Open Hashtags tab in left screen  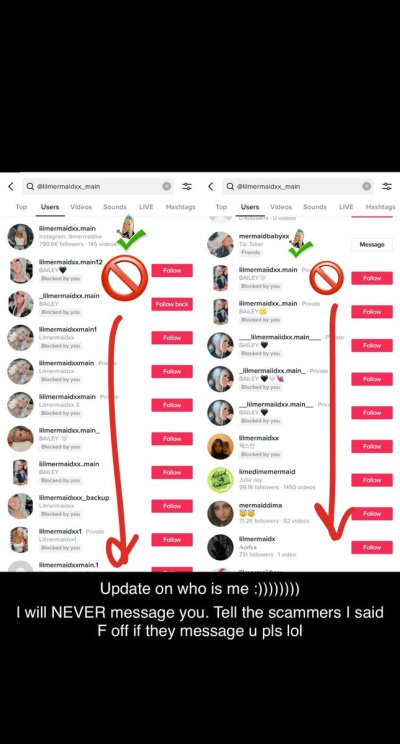point(180,207)
